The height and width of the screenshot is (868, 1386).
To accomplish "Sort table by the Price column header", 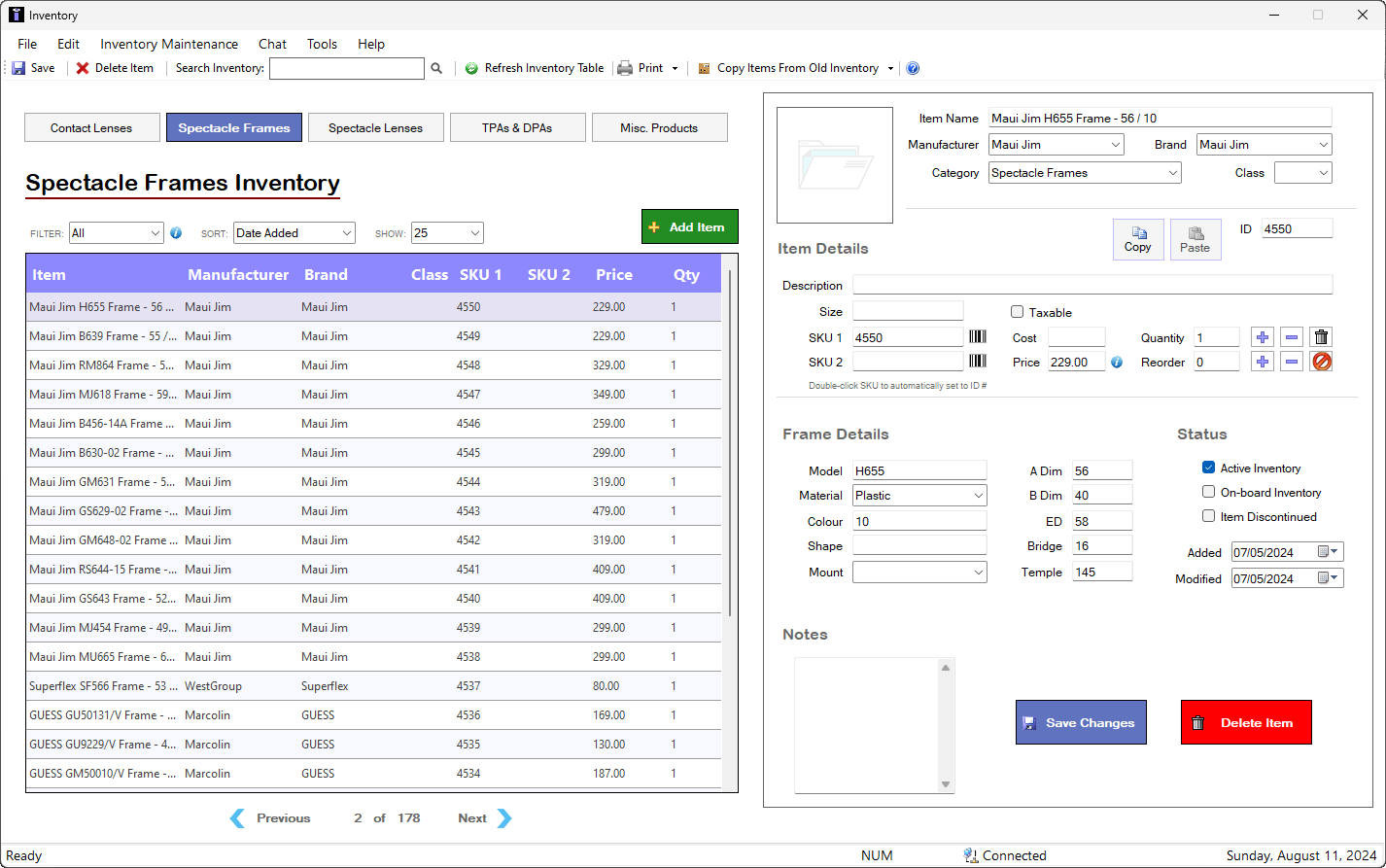I will click(x=614, y=275).
